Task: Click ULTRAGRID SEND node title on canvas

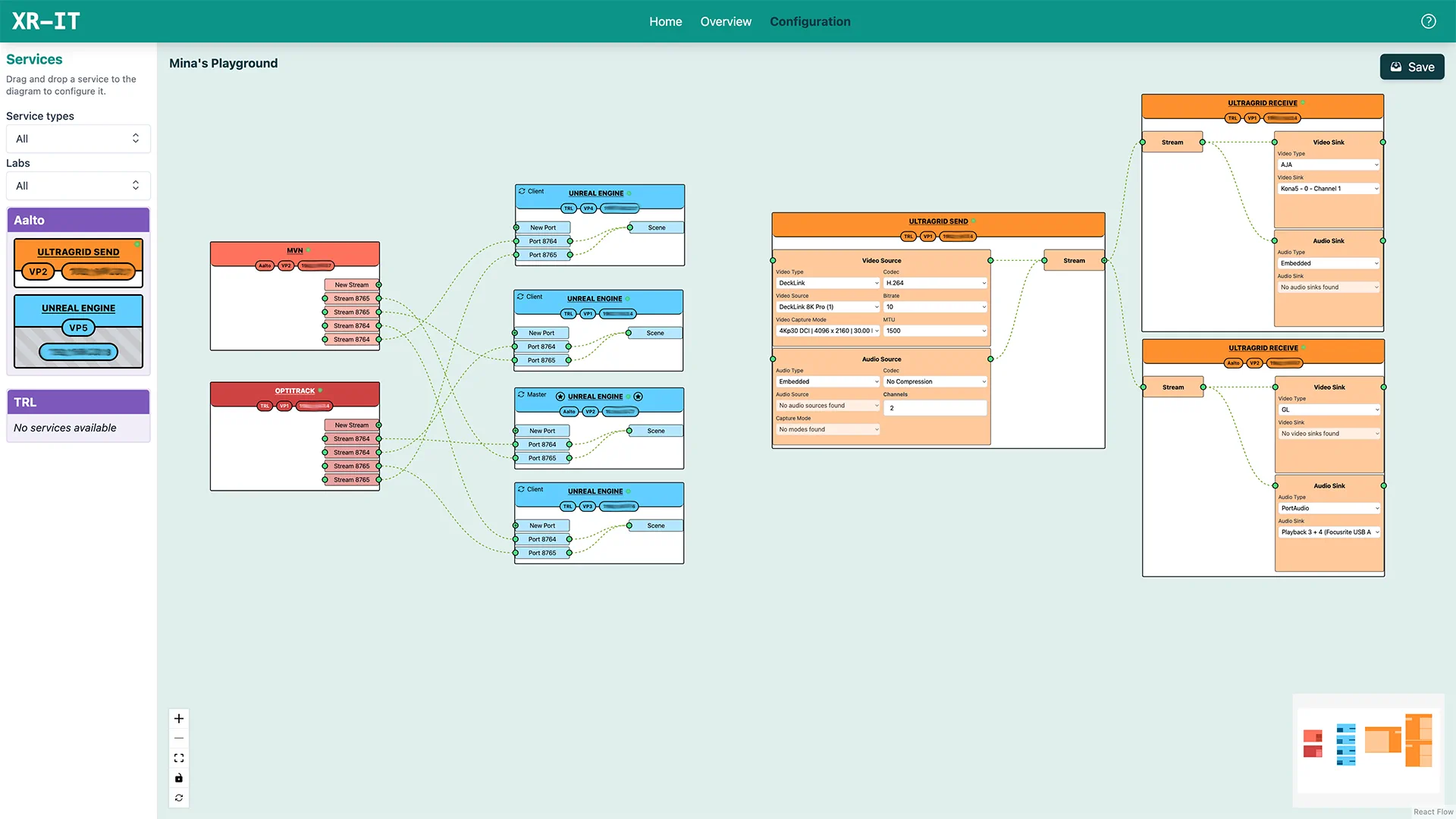Action: tap(938, 221)
